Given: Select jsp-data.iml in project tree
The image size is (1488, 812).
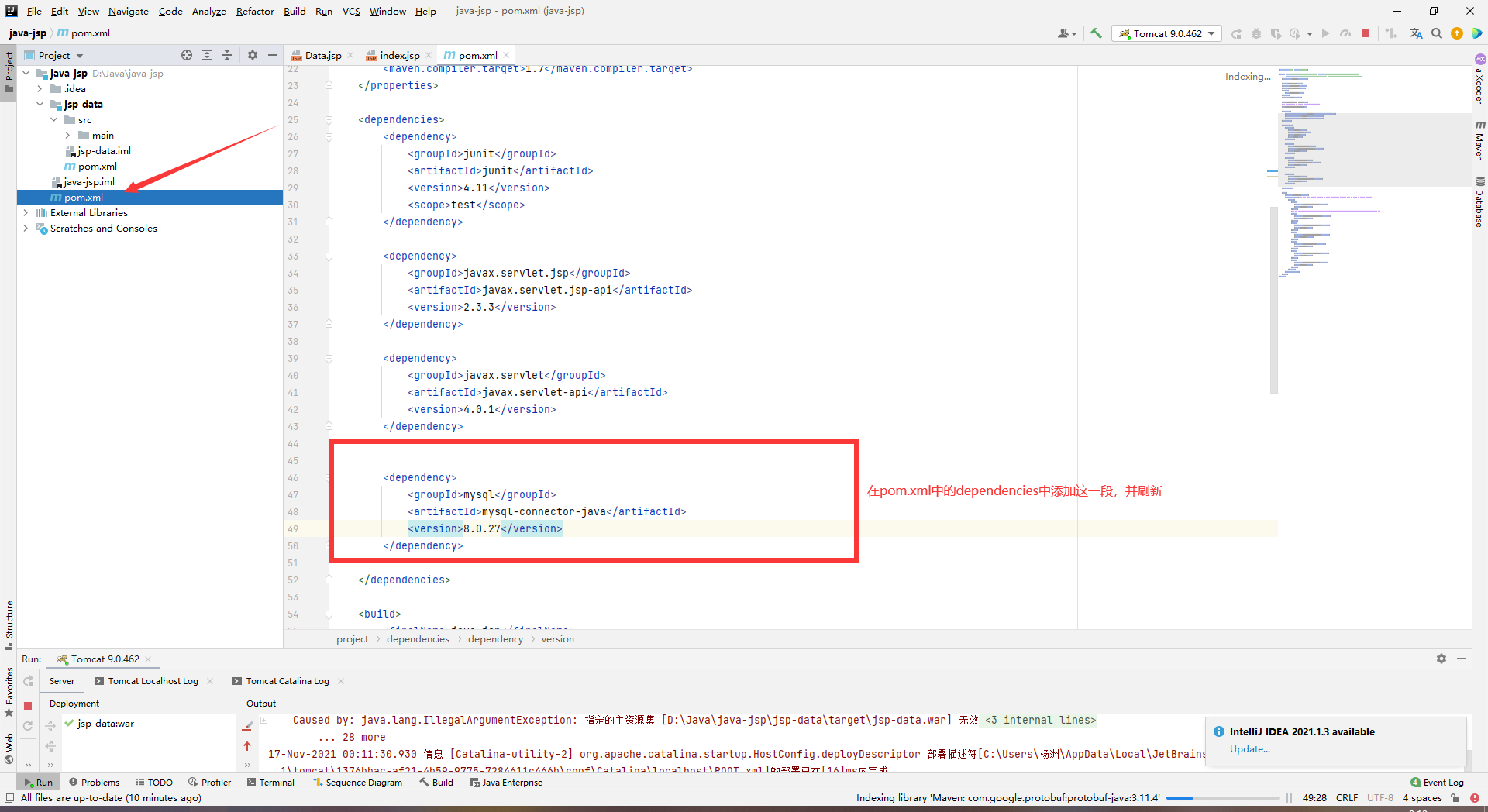Looking at the screenshot, I should point(98,151).
